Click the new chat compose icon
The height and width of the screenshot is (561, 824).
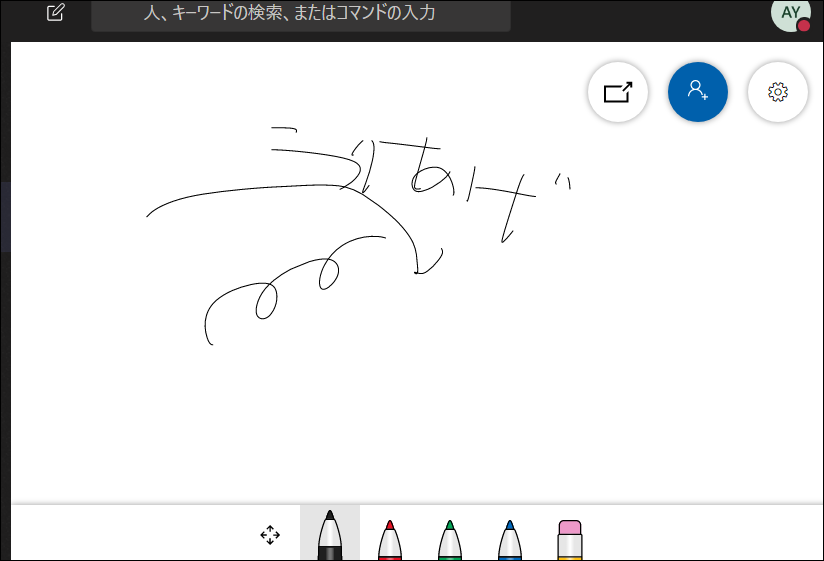coord(55,12)
